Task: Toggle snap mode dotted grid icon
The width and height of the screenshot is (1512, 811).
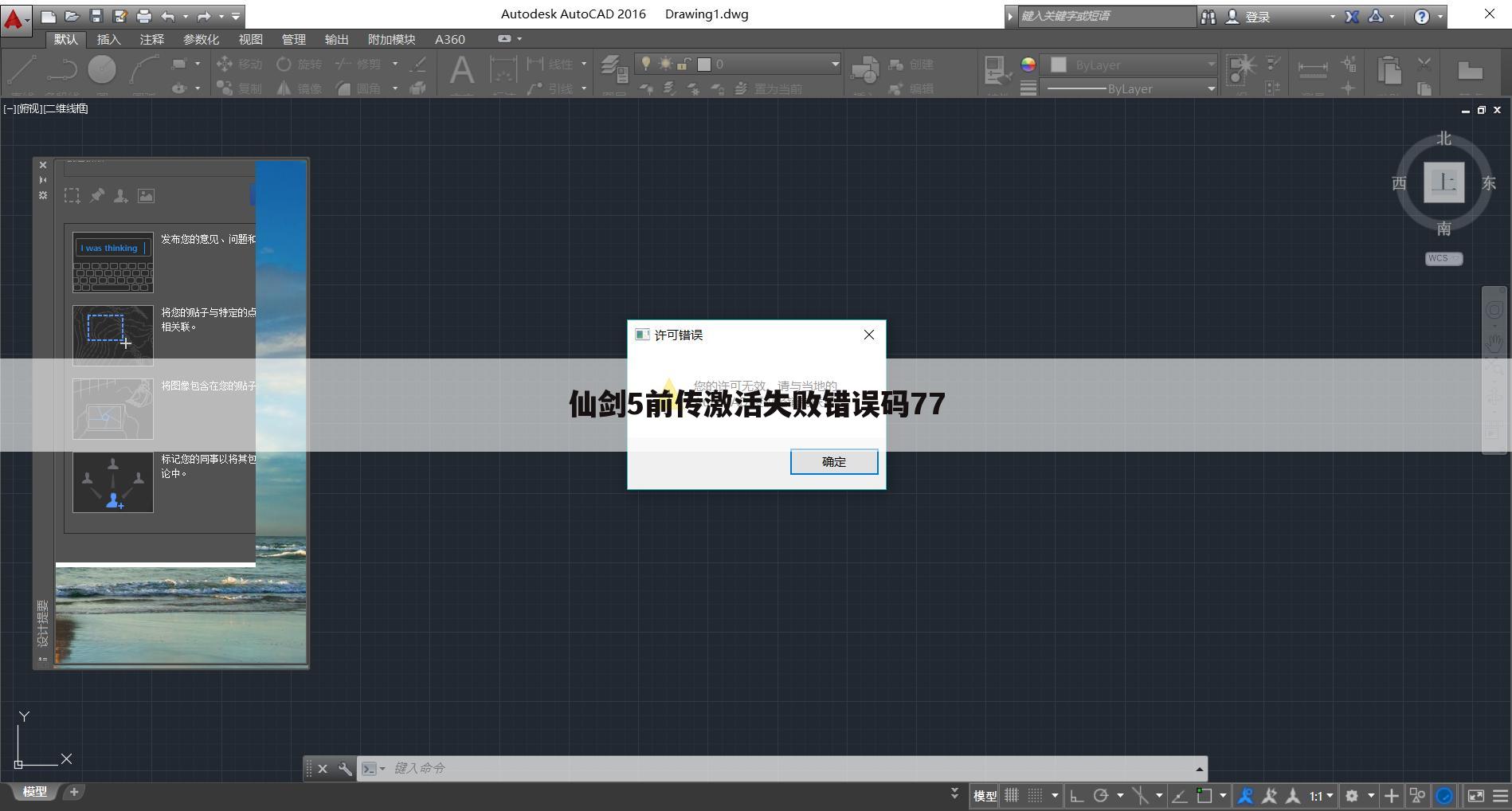Action: tap(1035, 795)
